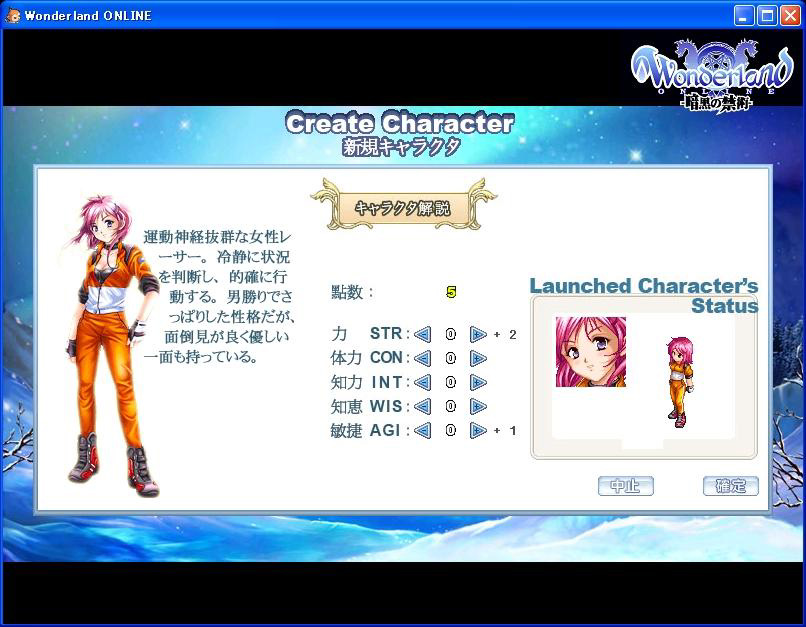The height and width of the screenshot is (627, 806).
Task: Maximize the Wonderland ONLINE window
Action: click(767, 16)
